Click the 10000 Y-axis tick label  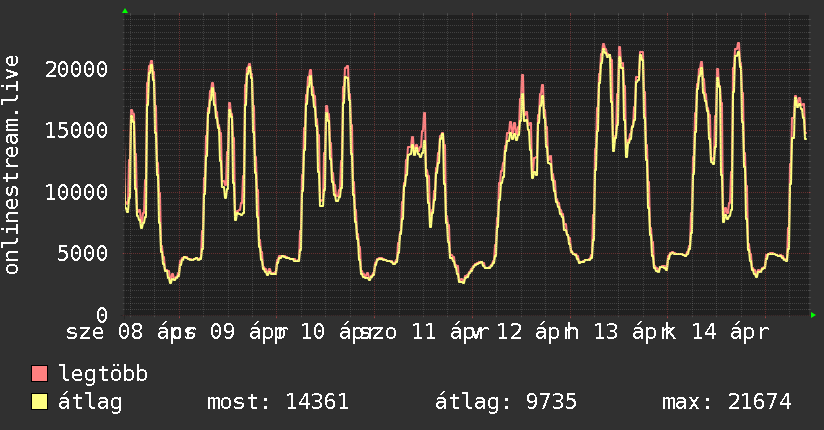coord(78,192)
